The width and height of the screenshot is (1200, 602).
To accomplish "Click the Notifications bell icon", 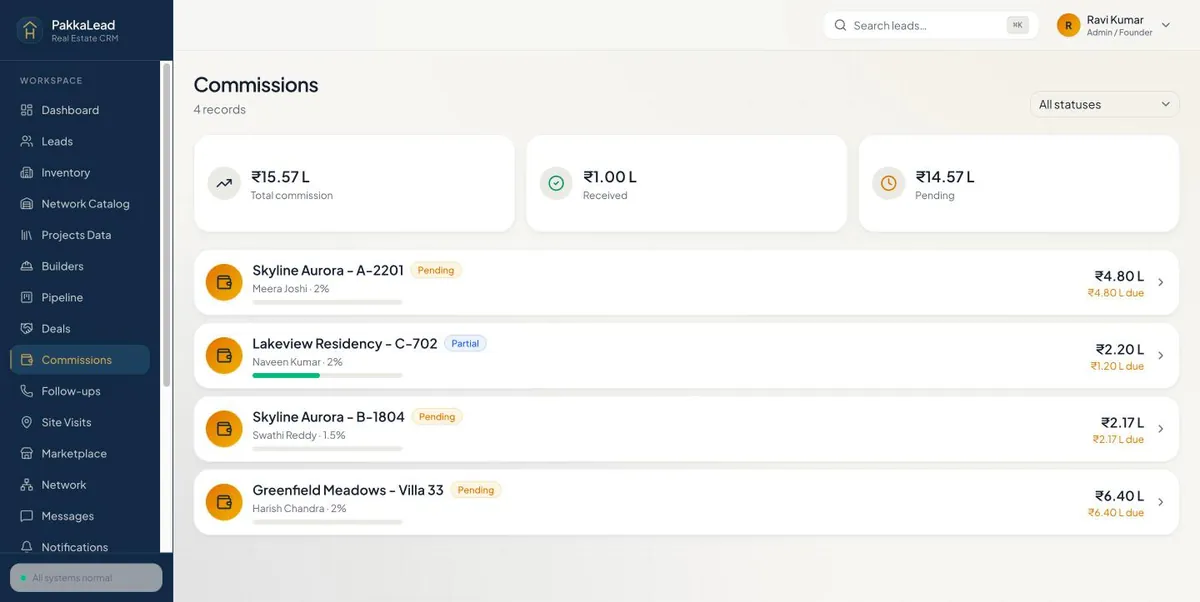I will point(27,547).
